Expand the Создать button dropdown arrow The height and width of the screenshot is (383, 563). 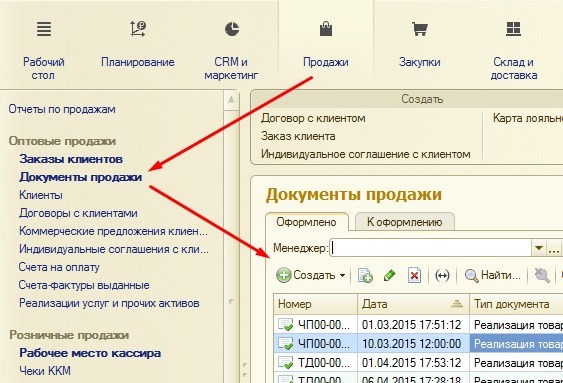pos(343,276)
